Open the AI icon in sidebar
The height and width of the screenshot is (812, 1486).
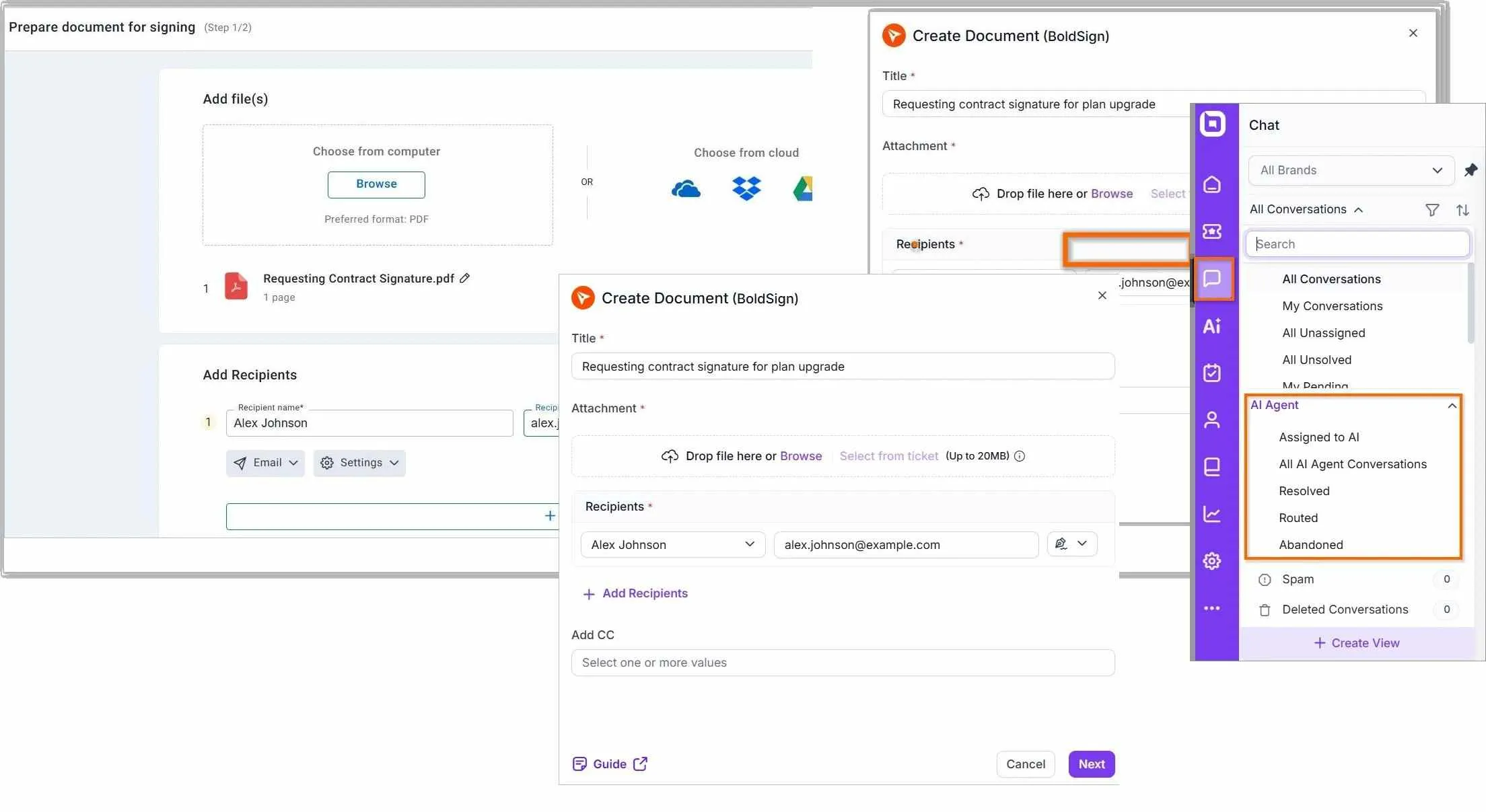point(1212,326)
